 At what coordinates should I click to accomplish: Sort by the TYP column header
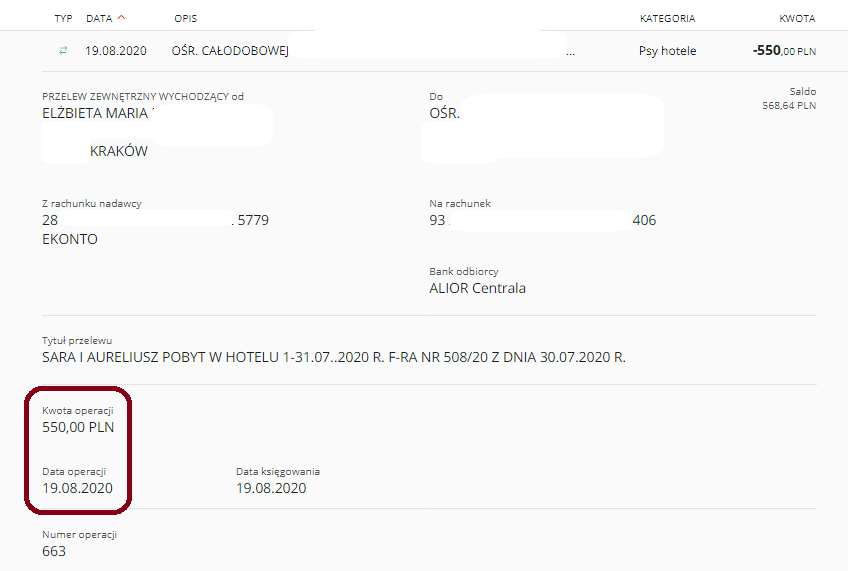(x=63, y=18)
